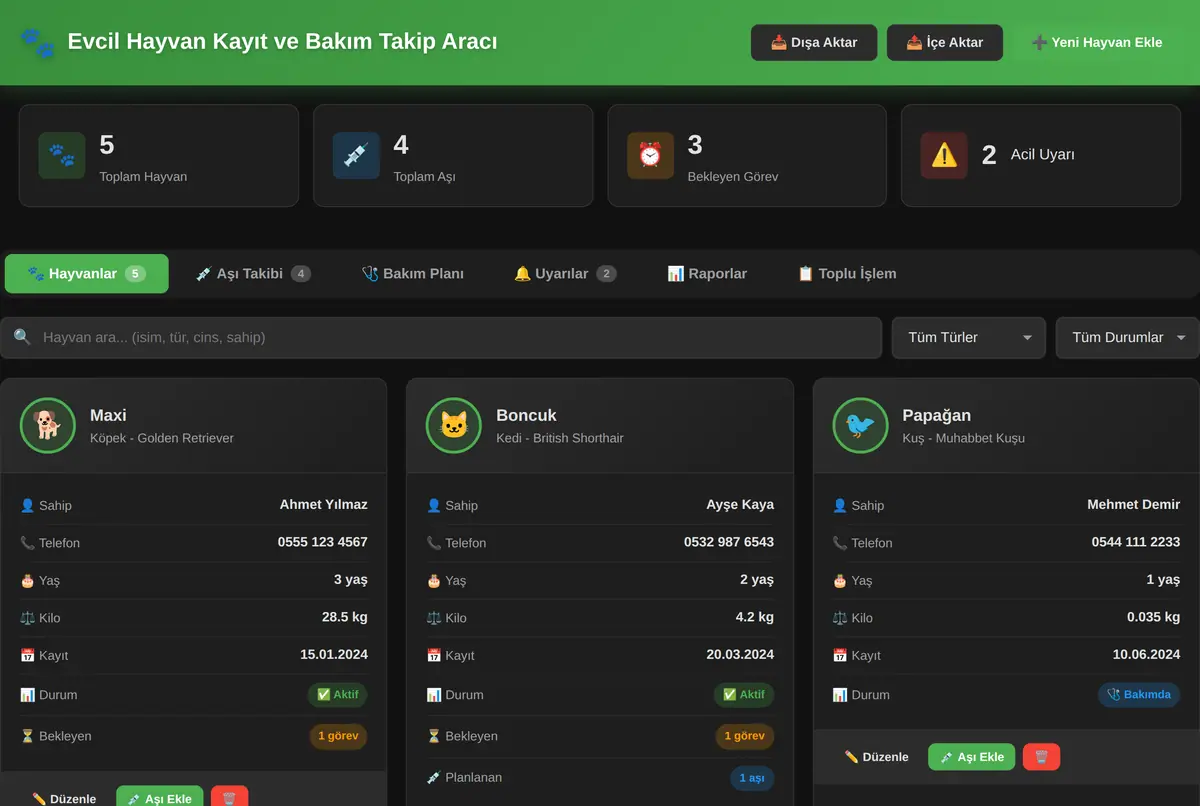1200x806 pixels.
Task: Click the Toplam Aşı count 4
Action: [401, 145]
